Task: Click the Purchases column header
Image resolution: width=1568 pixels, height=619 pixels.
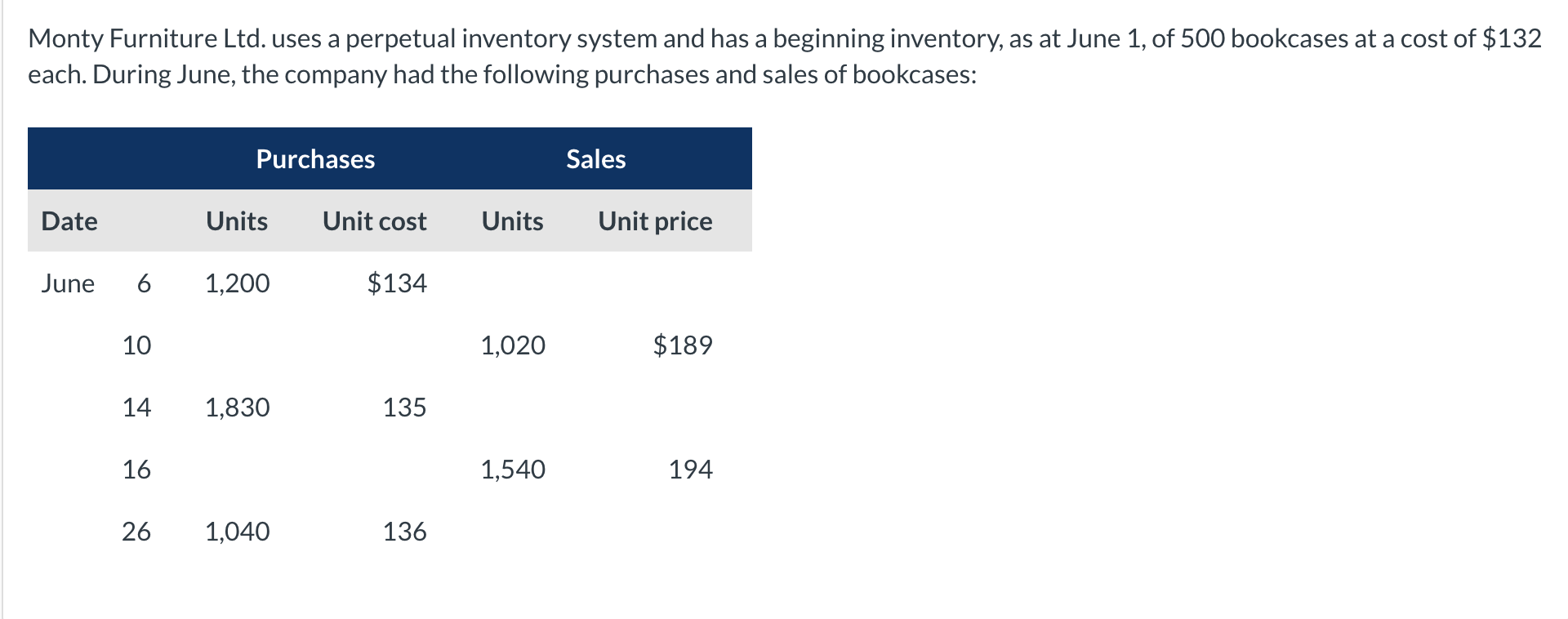Action: (315, 158)
